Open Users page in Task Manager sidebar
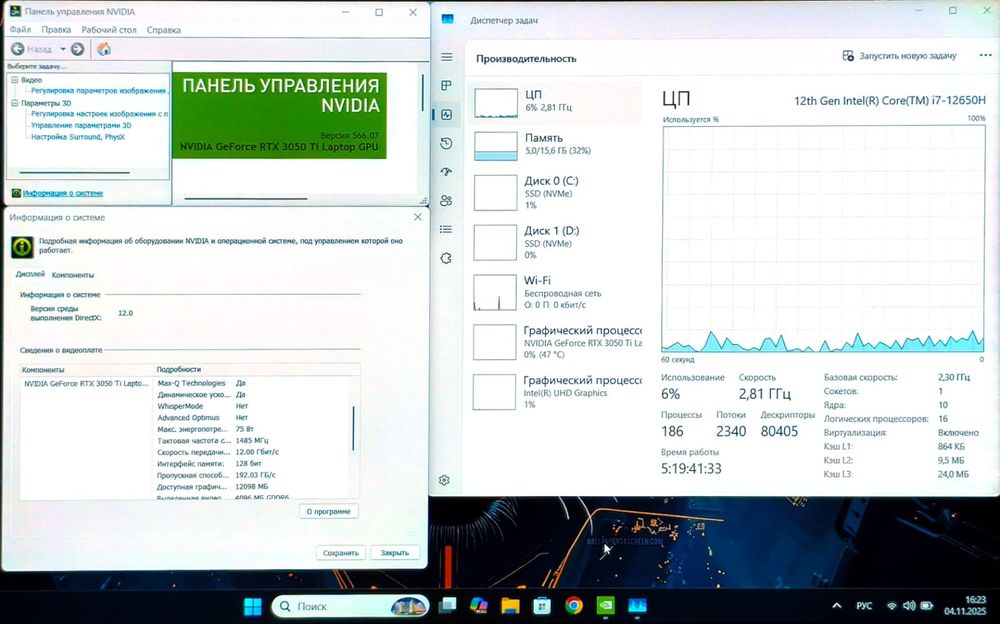The image size is (1000, 624). tap(446, 200)
